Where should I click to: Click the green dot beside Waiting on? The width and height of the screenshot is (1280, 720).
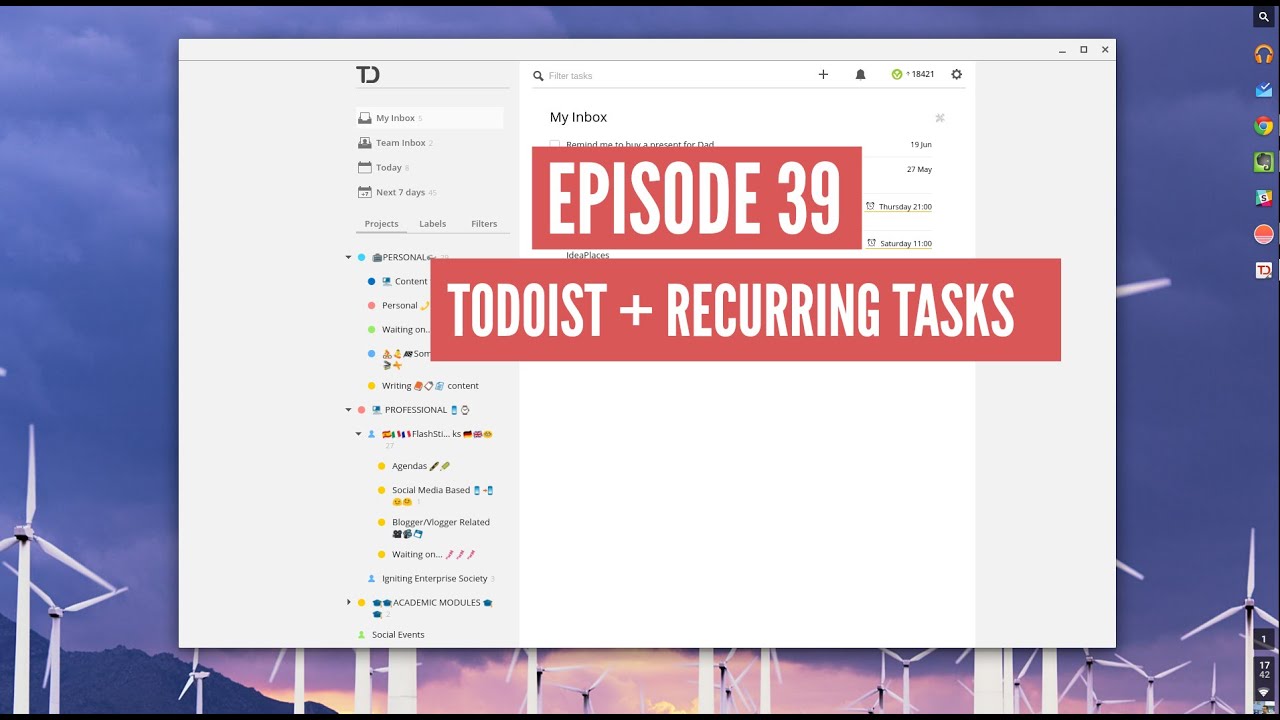371,329
